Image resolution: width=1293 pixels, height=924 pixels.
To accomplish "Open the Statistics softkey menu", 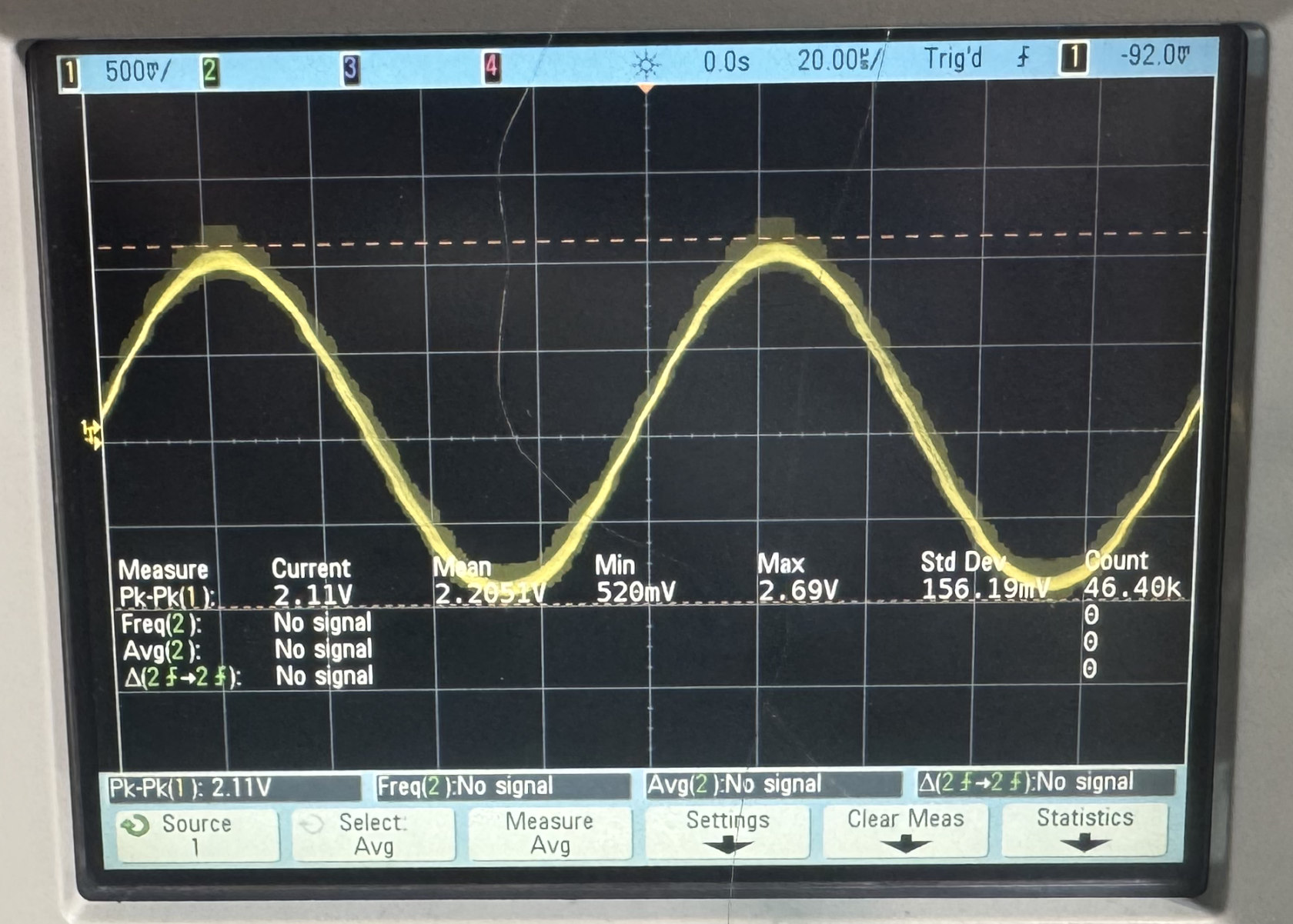I will tap(1084, 829).
